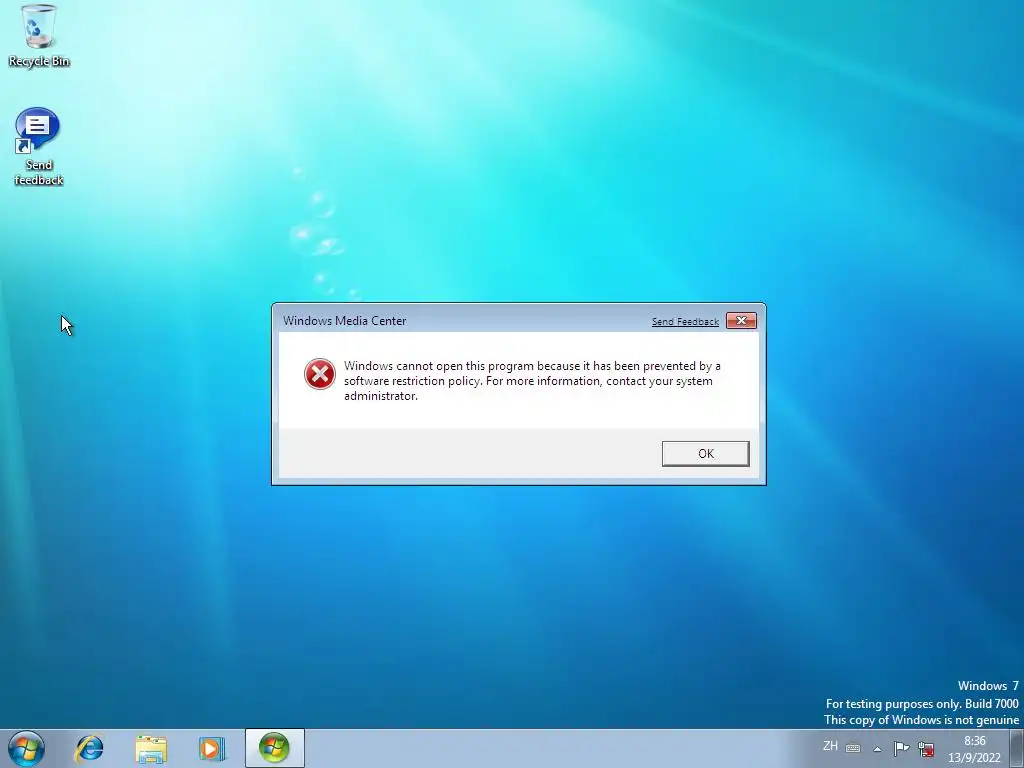1024x768 pixels.
Task: Open the Send Feedback link in dialog
Action: [685, 321]
